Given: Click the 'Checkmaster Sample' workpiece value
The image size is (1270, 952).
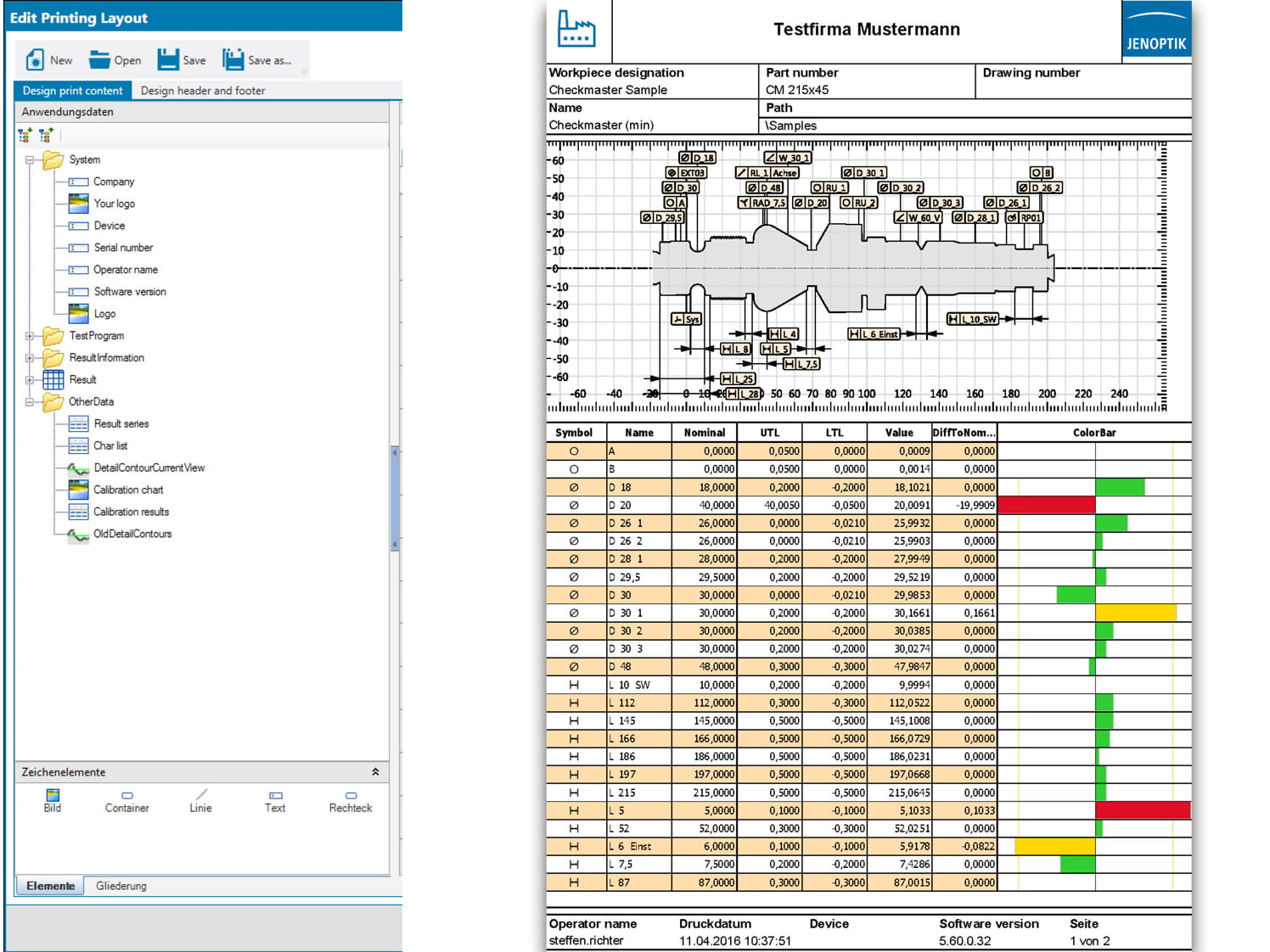Looking at the screenshot, I should [x=608, y=90].
